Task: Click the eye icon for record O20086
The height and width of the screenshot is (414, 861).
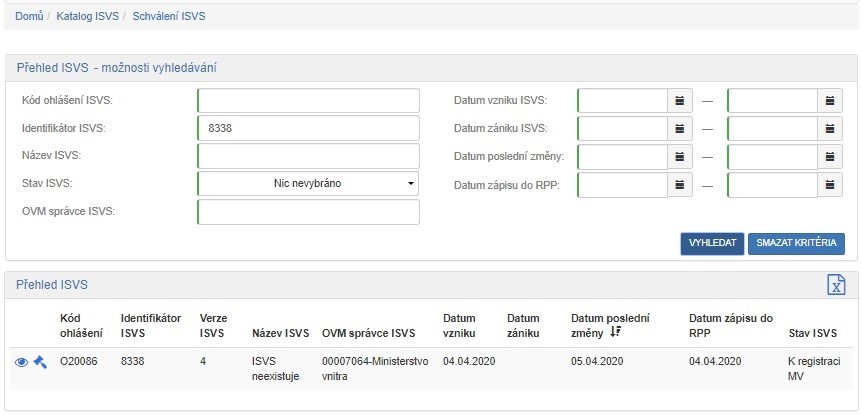Action: (x=21, y=362)
